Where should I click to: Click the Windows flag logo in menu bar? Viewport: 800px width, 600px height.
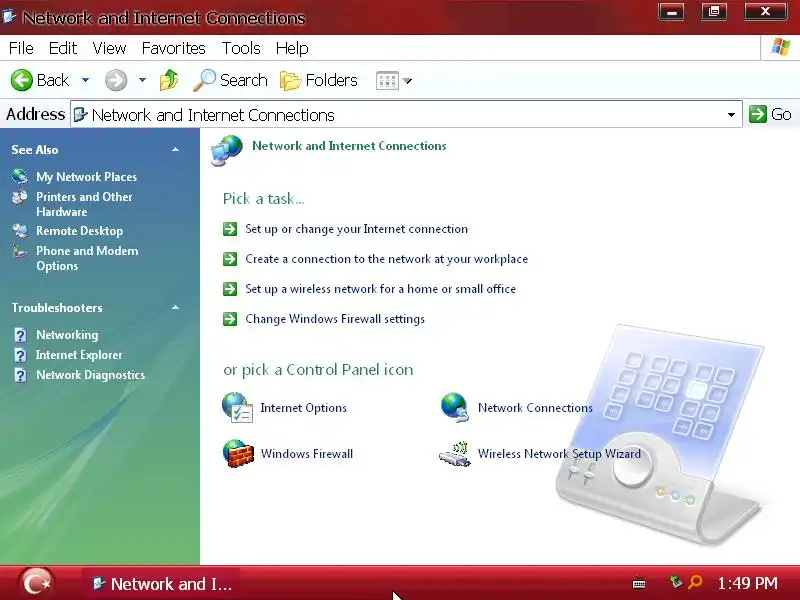[781, 47]
